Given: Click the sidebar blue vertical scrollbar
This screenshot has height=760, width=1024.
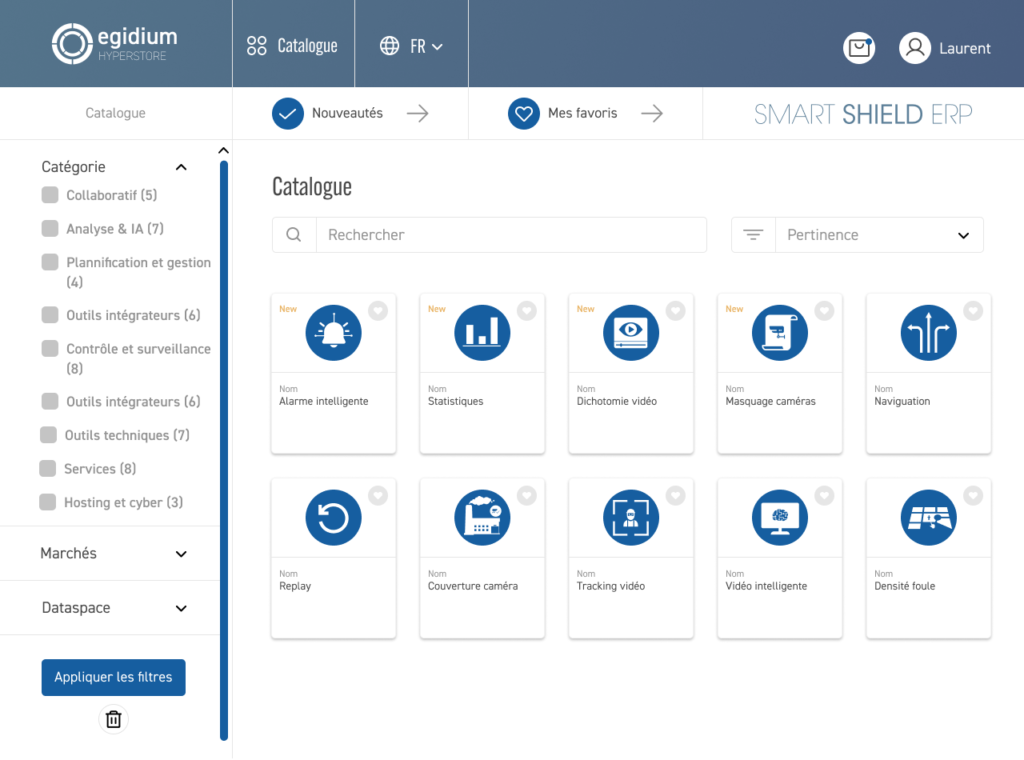Looking at the screenshot, I should (224, 450).
